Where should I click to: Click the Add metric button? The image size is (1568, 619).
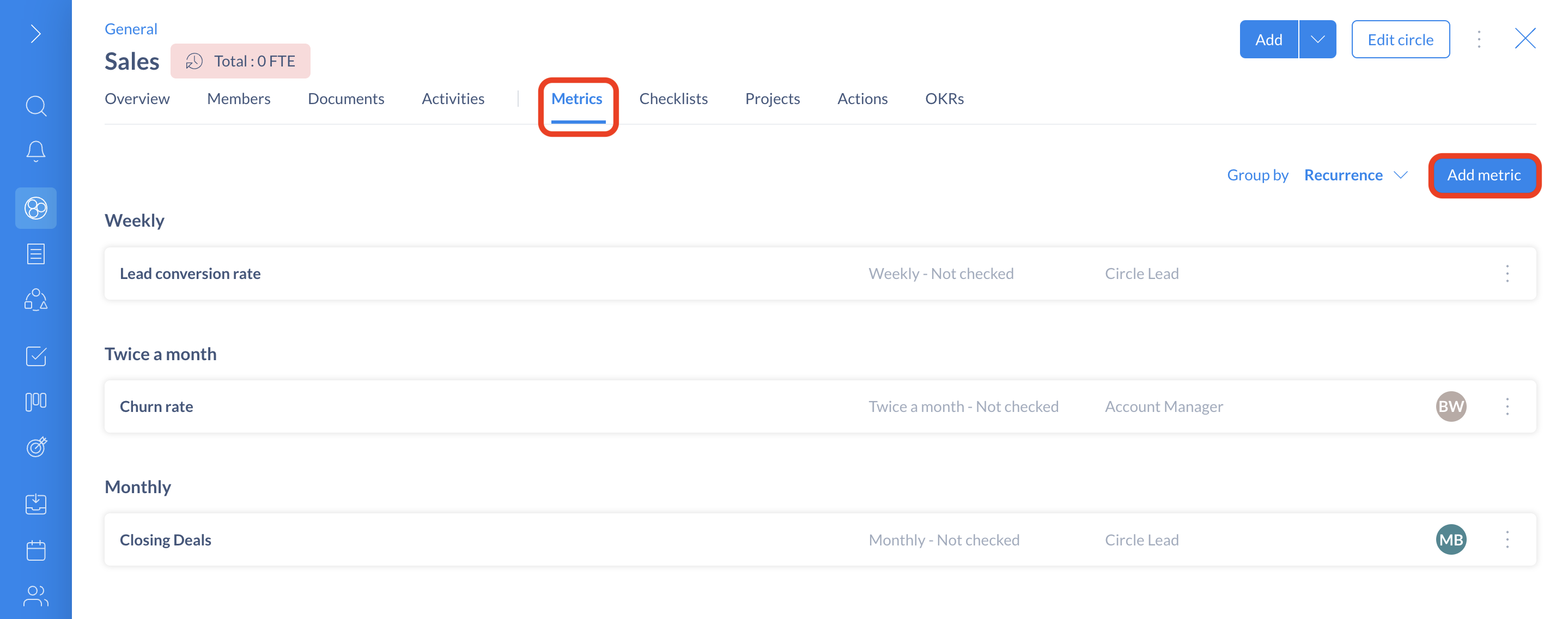(x=1484, y=175)
